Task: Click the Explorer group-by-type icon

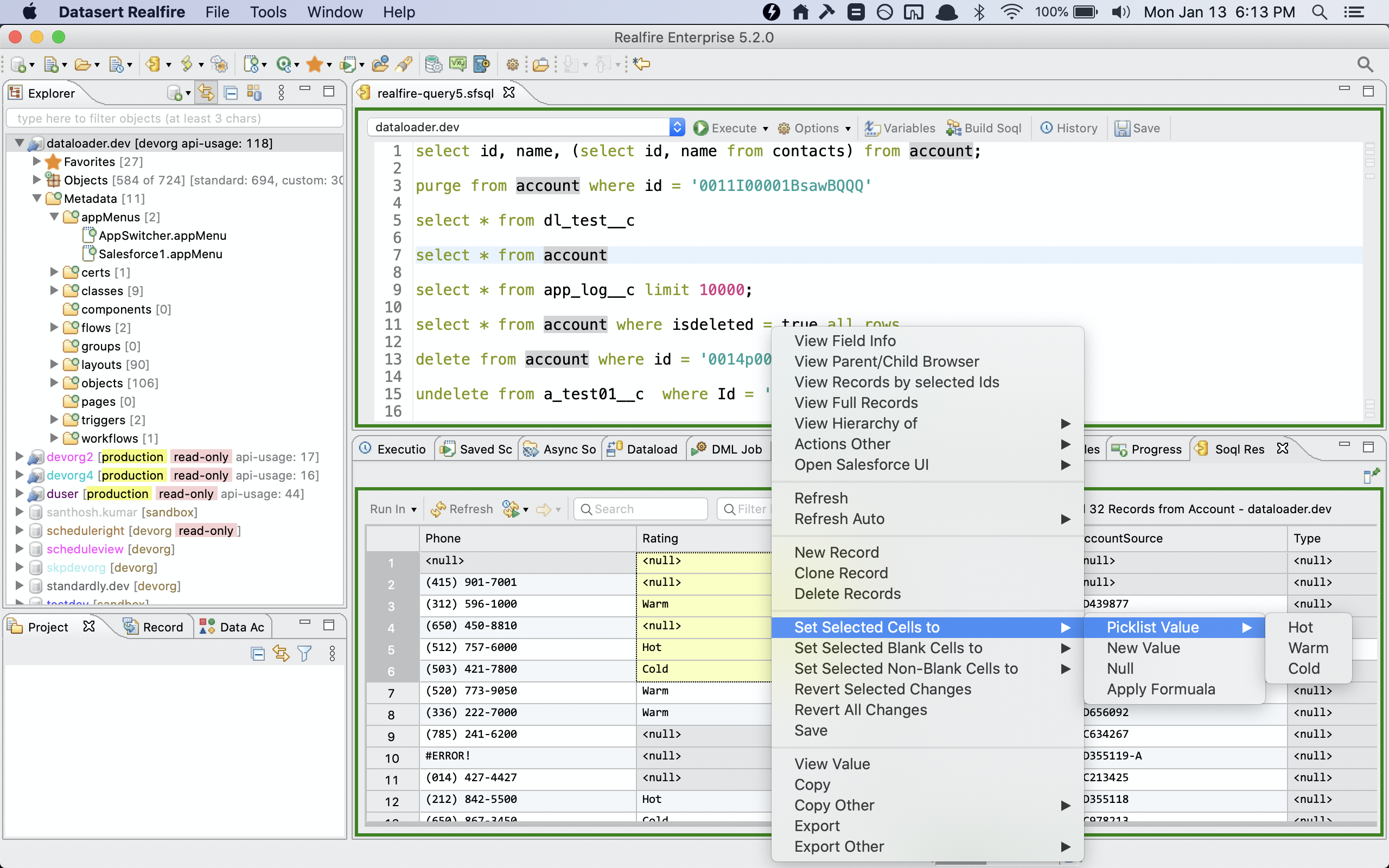Action: click(254, 92)
